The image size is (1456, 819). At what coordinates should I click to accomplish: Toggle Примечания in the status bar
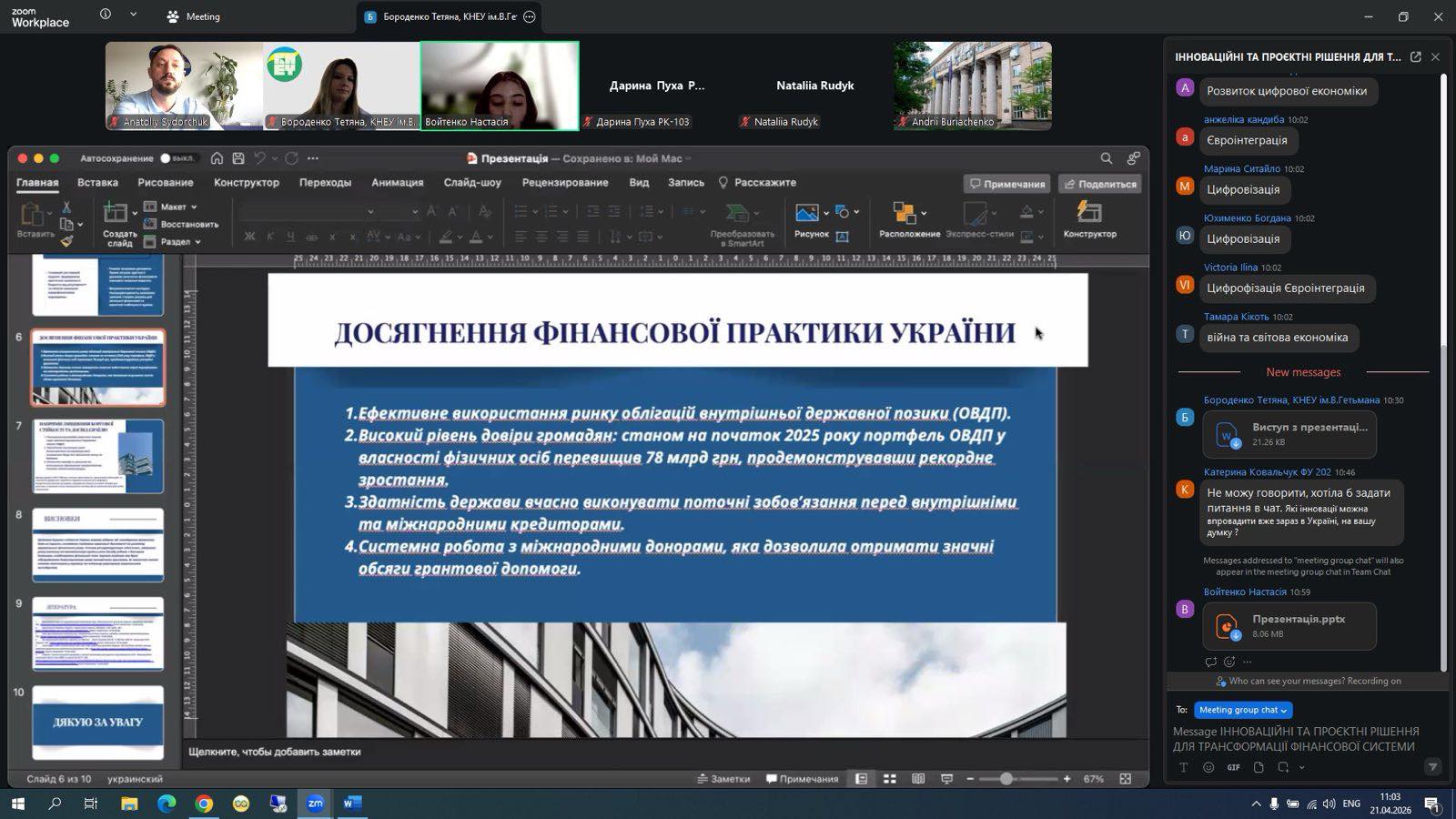[802, 779]
